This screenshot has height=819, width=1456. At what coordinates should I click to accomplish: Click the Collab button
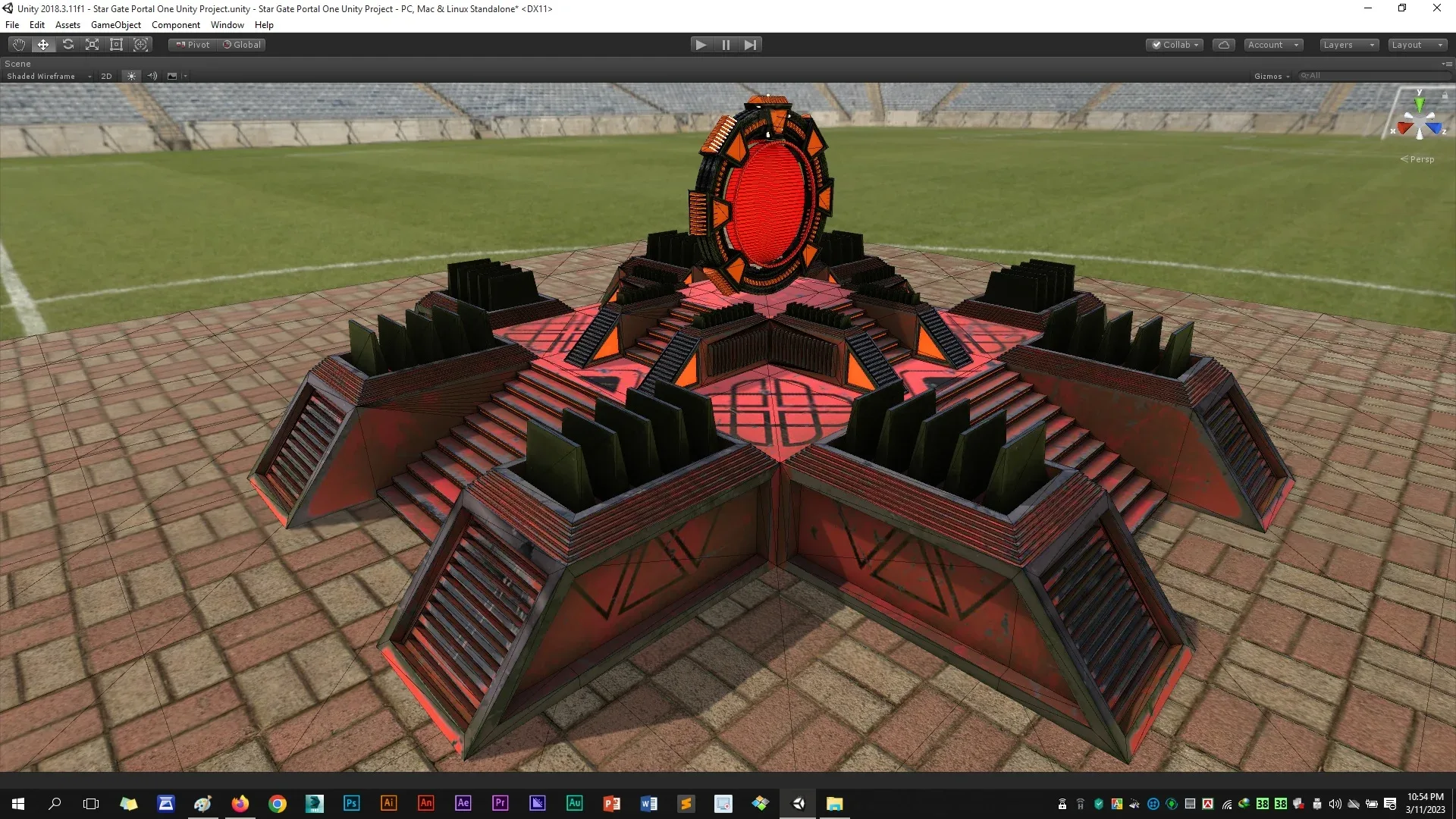tap(1174, 44)
